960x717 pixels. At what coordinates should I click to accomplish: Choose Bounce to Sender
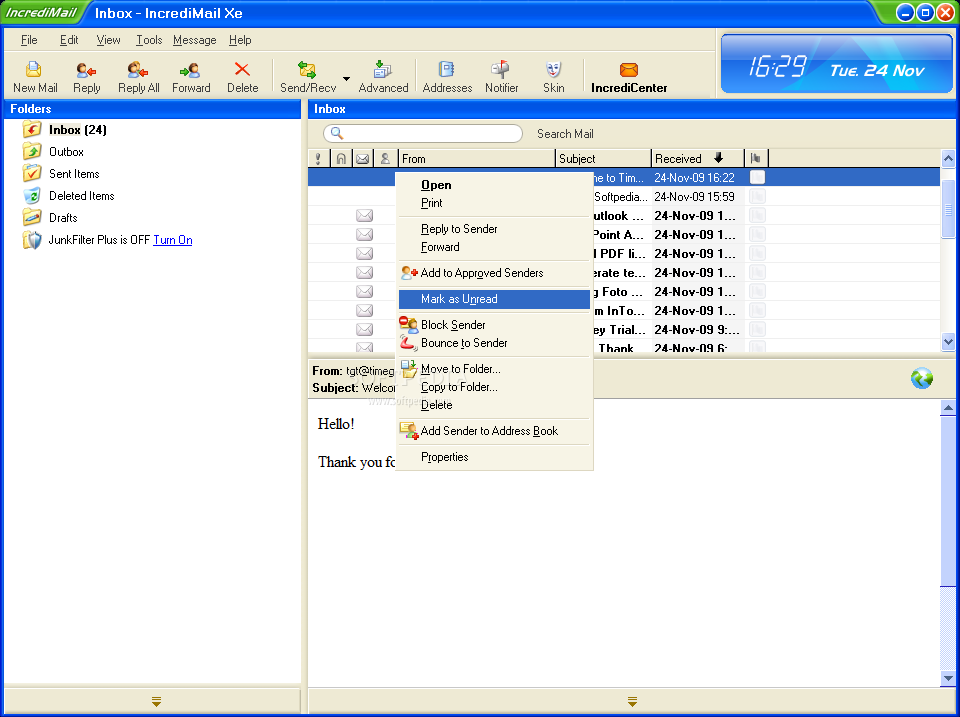[494, 343]
